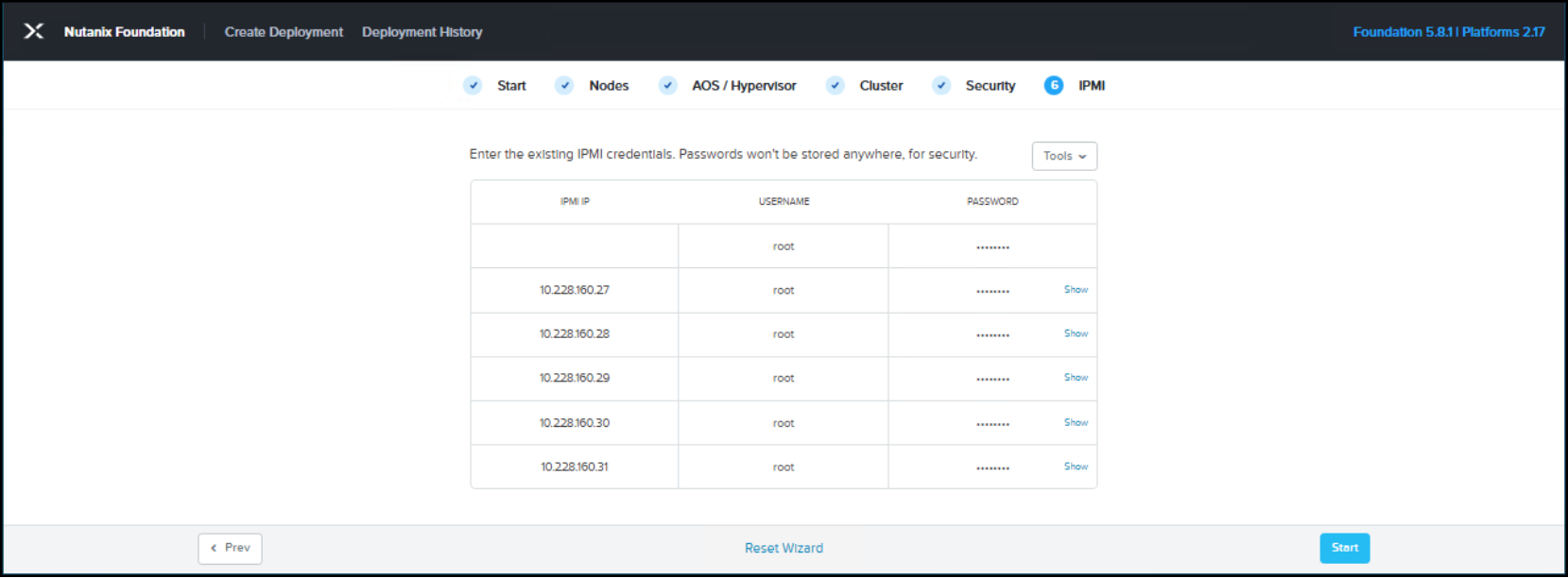This screenshot has width=1568, height=578.
Task: Click password field in top fill-all row
Action: 992,246
